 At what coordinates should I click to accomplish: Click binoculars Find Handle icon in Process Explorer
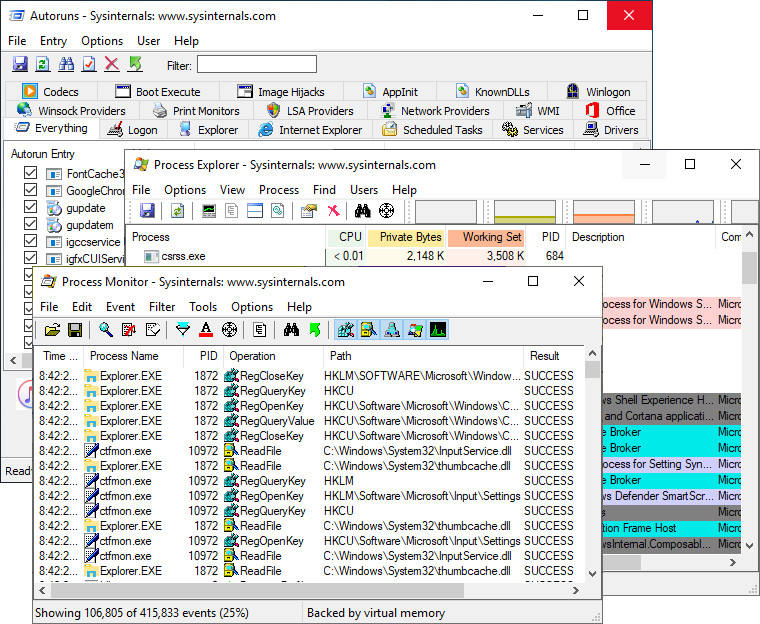[x=363, y=210]
